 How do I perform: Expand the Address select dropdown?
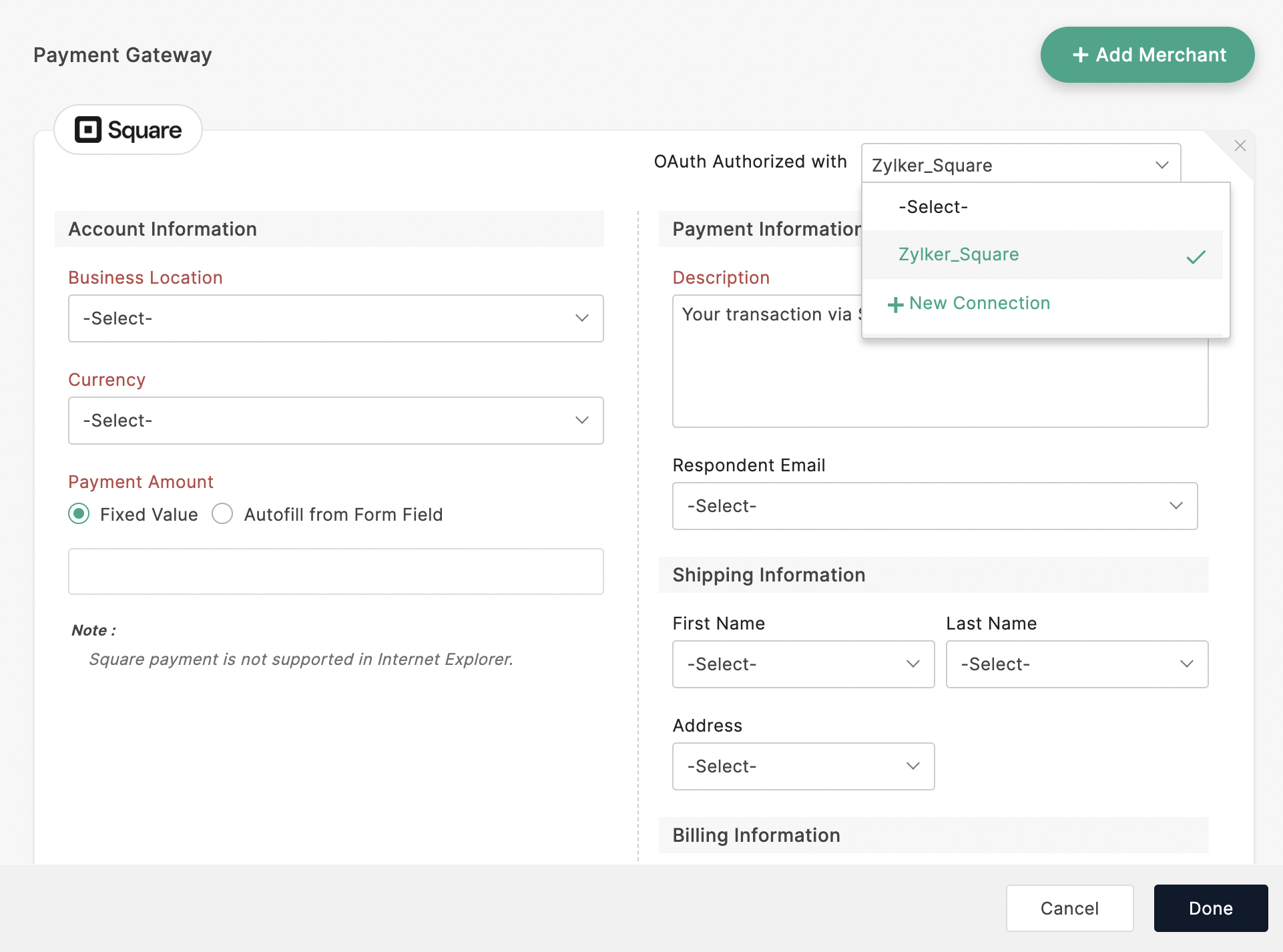coord(803,766)
